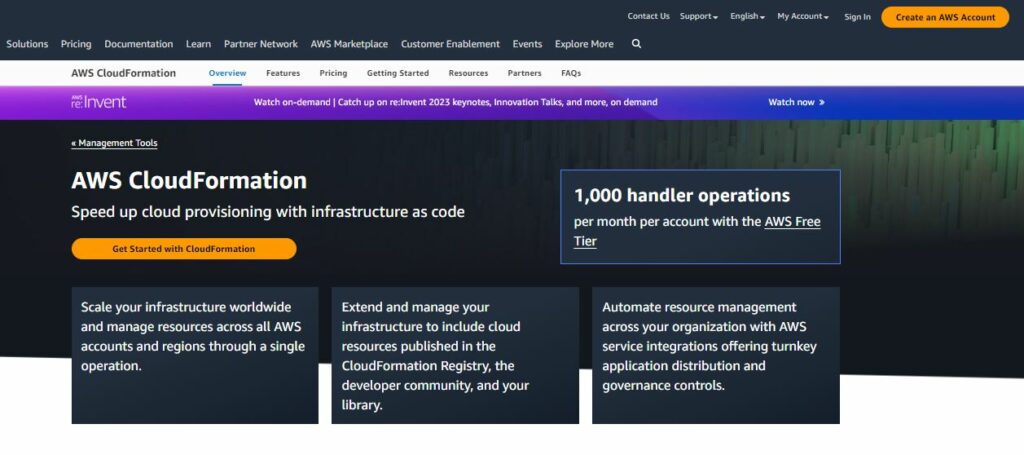This screenshot has height=455, width=1024.
Task: Switch to the Resources tab
Action: pyautogui.click(x=468, y=73)
